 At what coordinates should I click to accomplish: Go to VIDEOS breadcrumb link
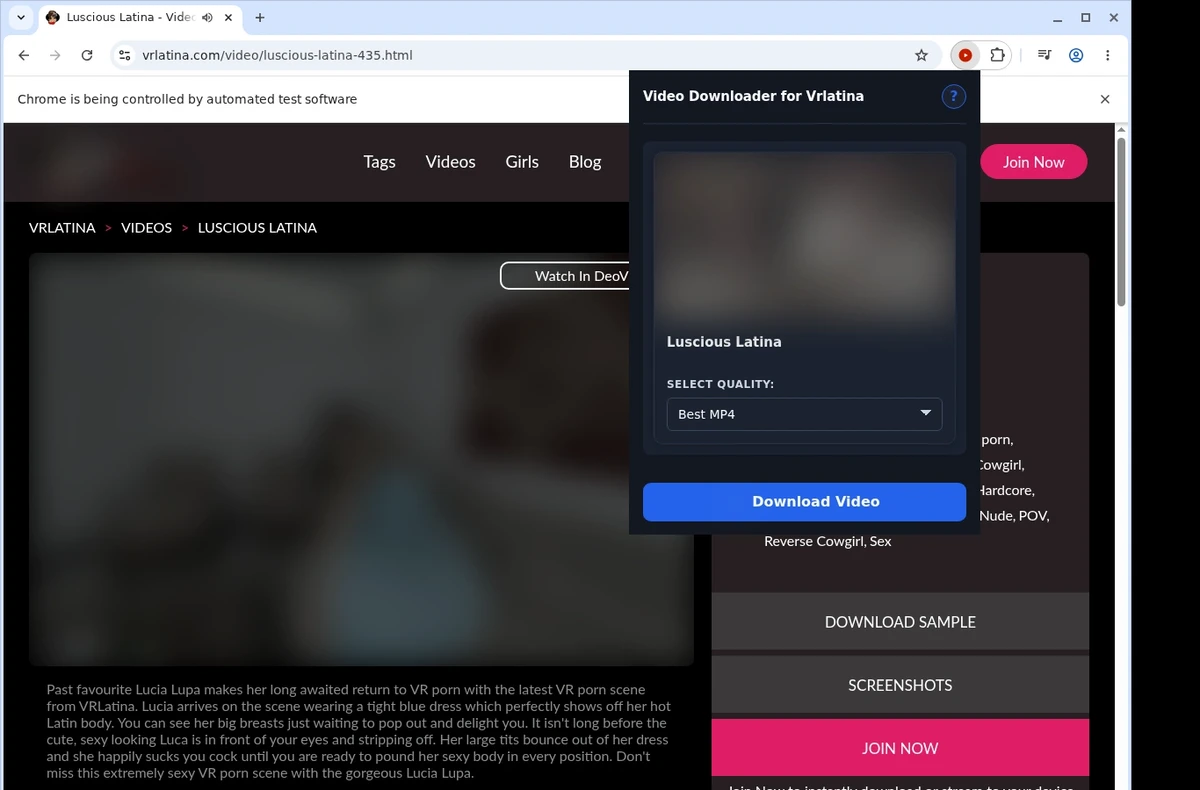tap(146, 228)
